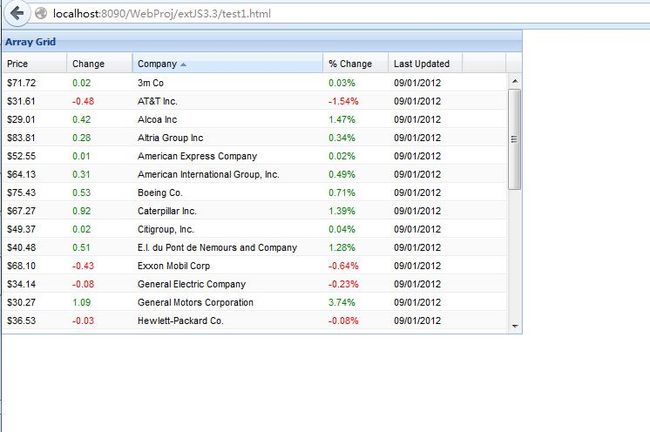Select the Alcoa Inc row
This screenshot has width=650, height=432.
[255, 119]
